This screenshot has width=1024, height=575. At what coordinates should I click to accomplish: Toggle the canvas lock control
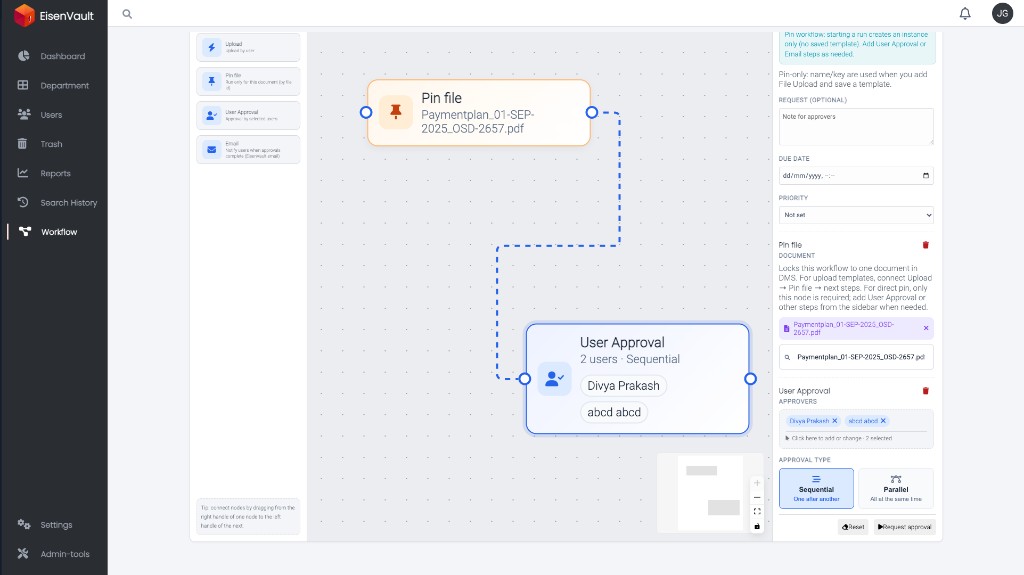click(x=757, y=526)
